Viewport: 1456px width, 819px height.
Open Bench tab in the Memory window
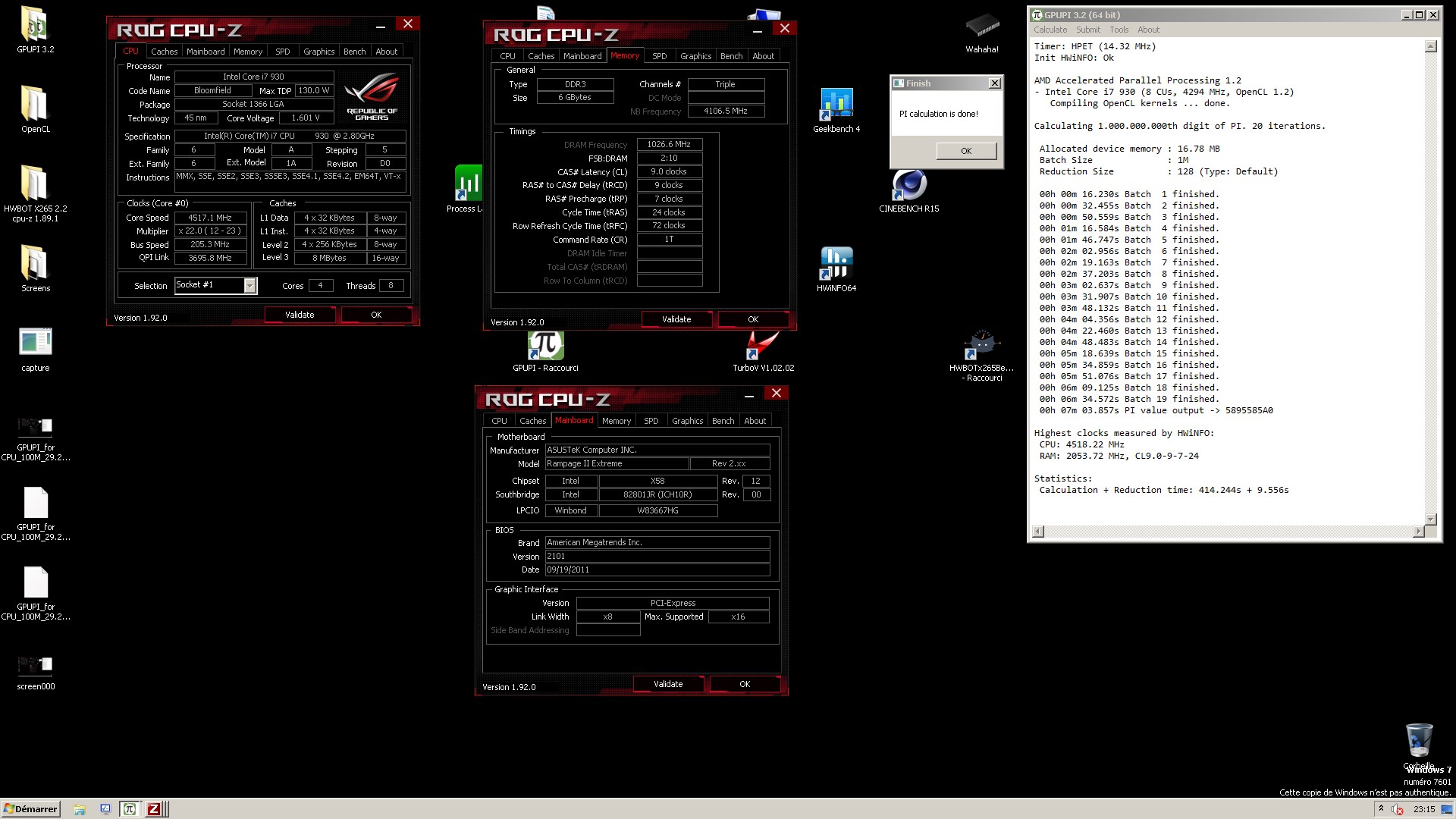(x=732, y=56)
